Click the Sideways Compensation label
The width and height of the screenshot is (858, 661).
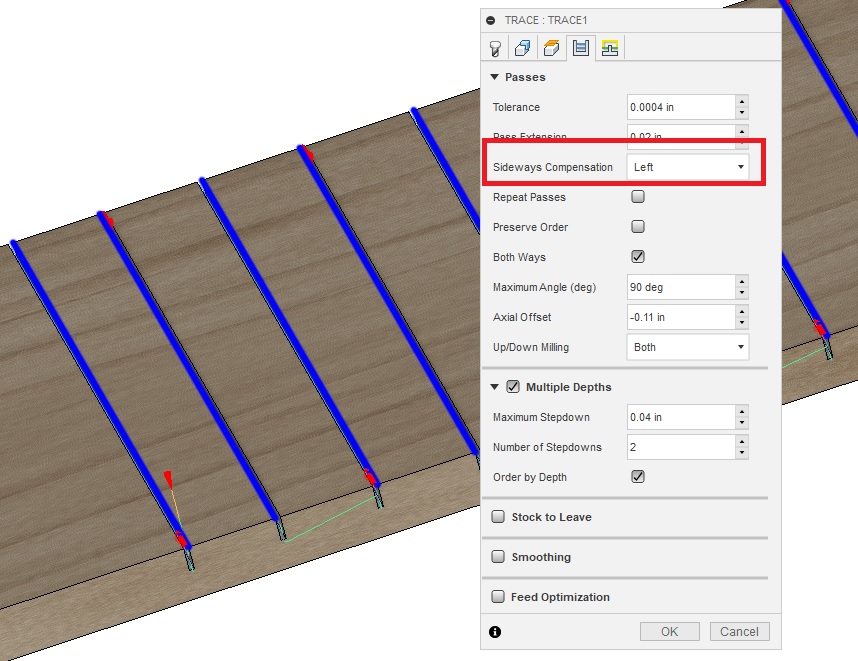(x=553, y=167)
